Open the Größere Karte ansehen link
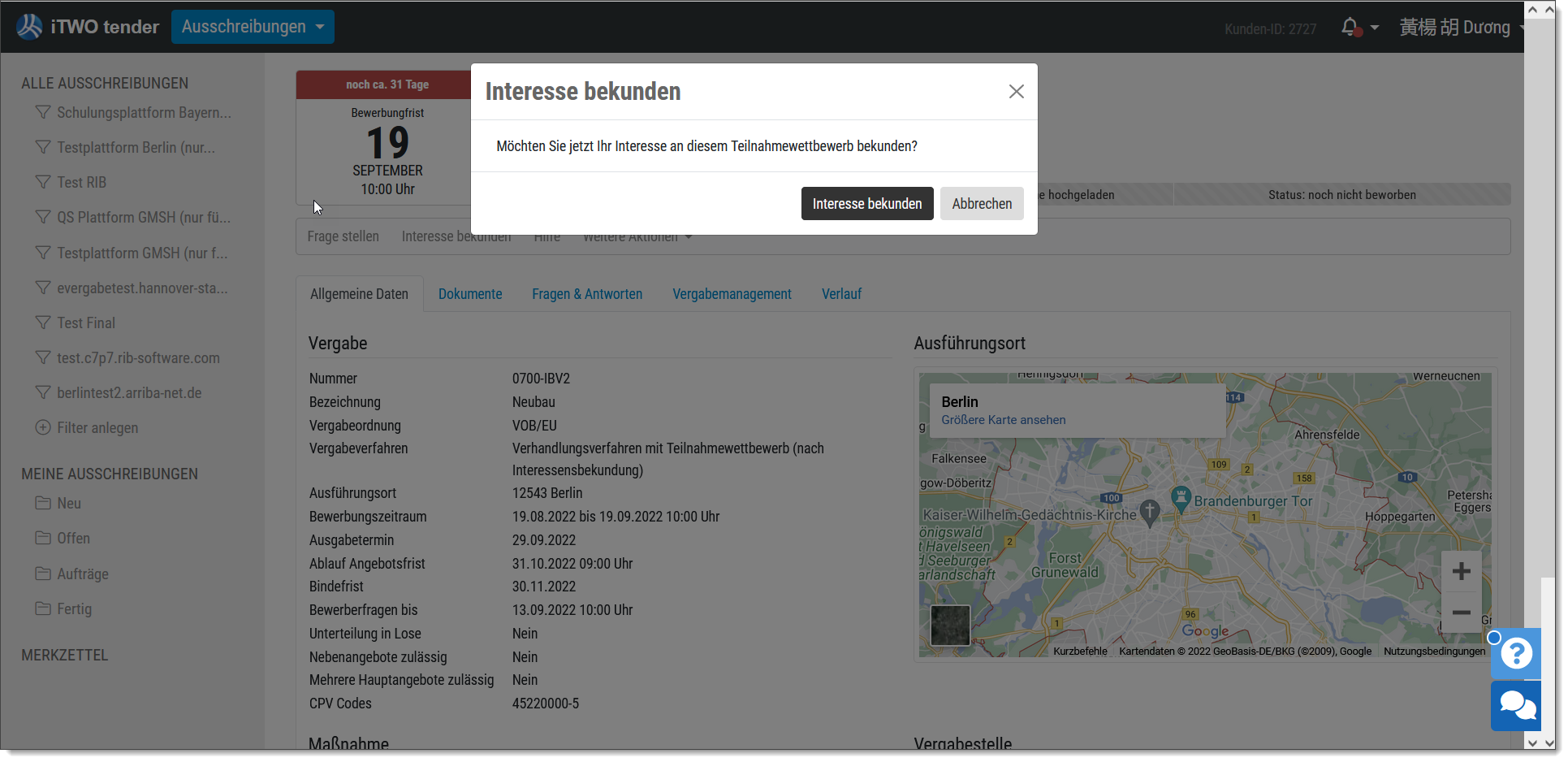Screen dimensions: 1568x762 1003,420
